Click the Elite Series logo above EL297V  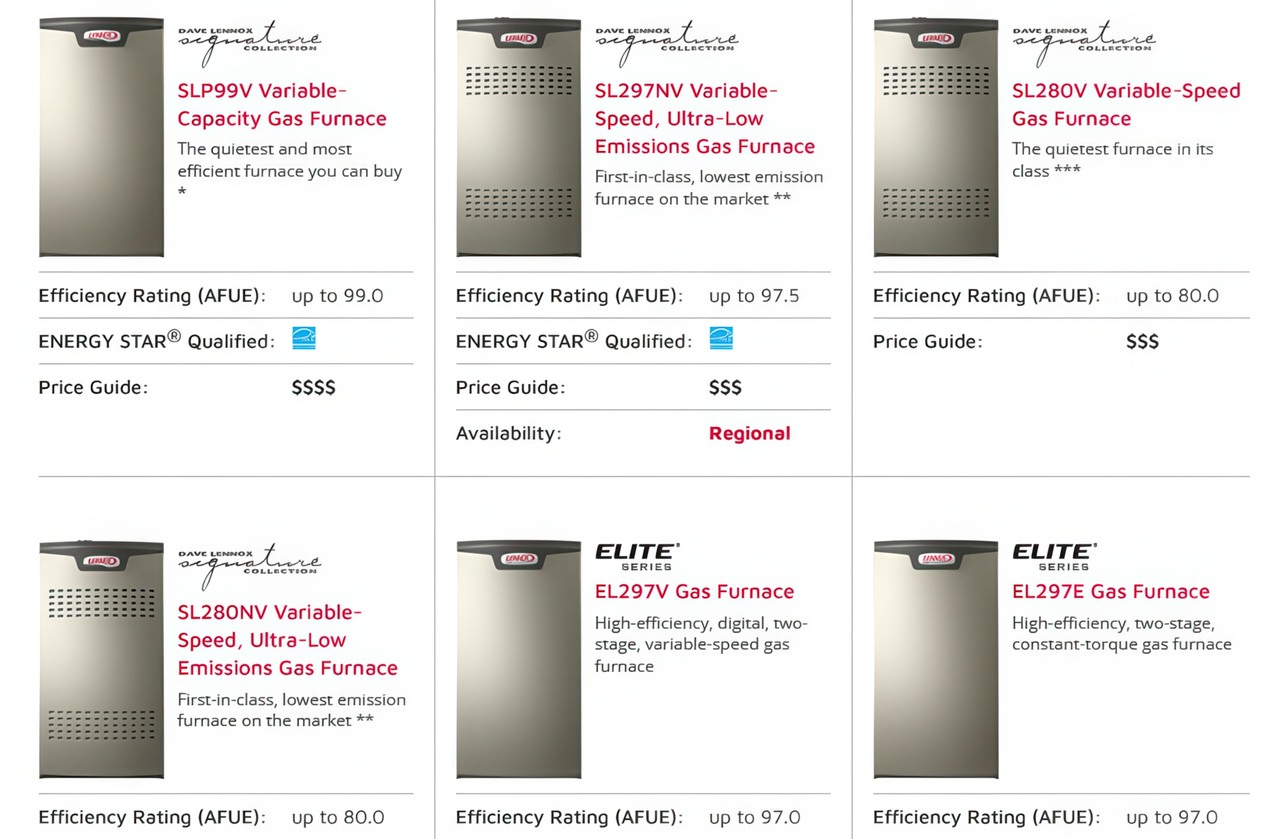(637, 557)
